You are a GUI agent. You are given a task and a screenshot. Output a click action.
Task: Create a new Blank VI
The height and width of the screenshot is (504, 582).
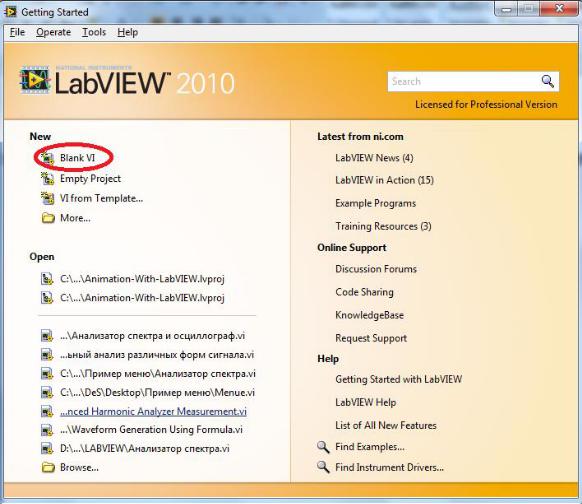[x=78, y=158]
